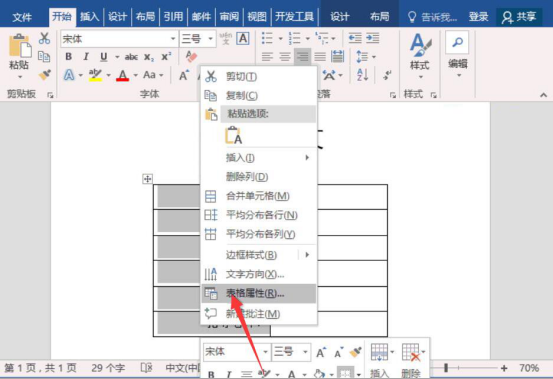Image resolution: width=553 pixels, height=379 pixels.
Task: Click the zoom slider handle
Action: click(446, 368)
